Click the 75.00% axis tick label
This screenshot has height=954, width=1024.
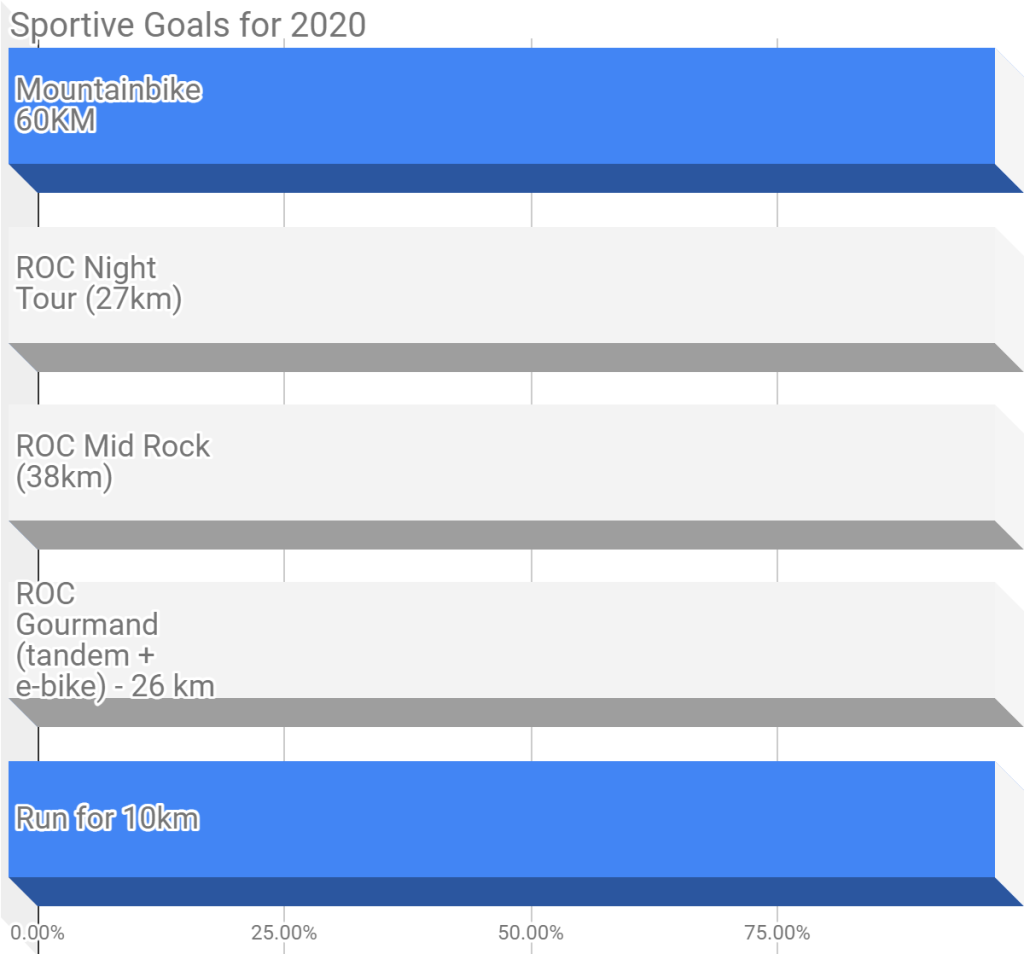(777, 934)
